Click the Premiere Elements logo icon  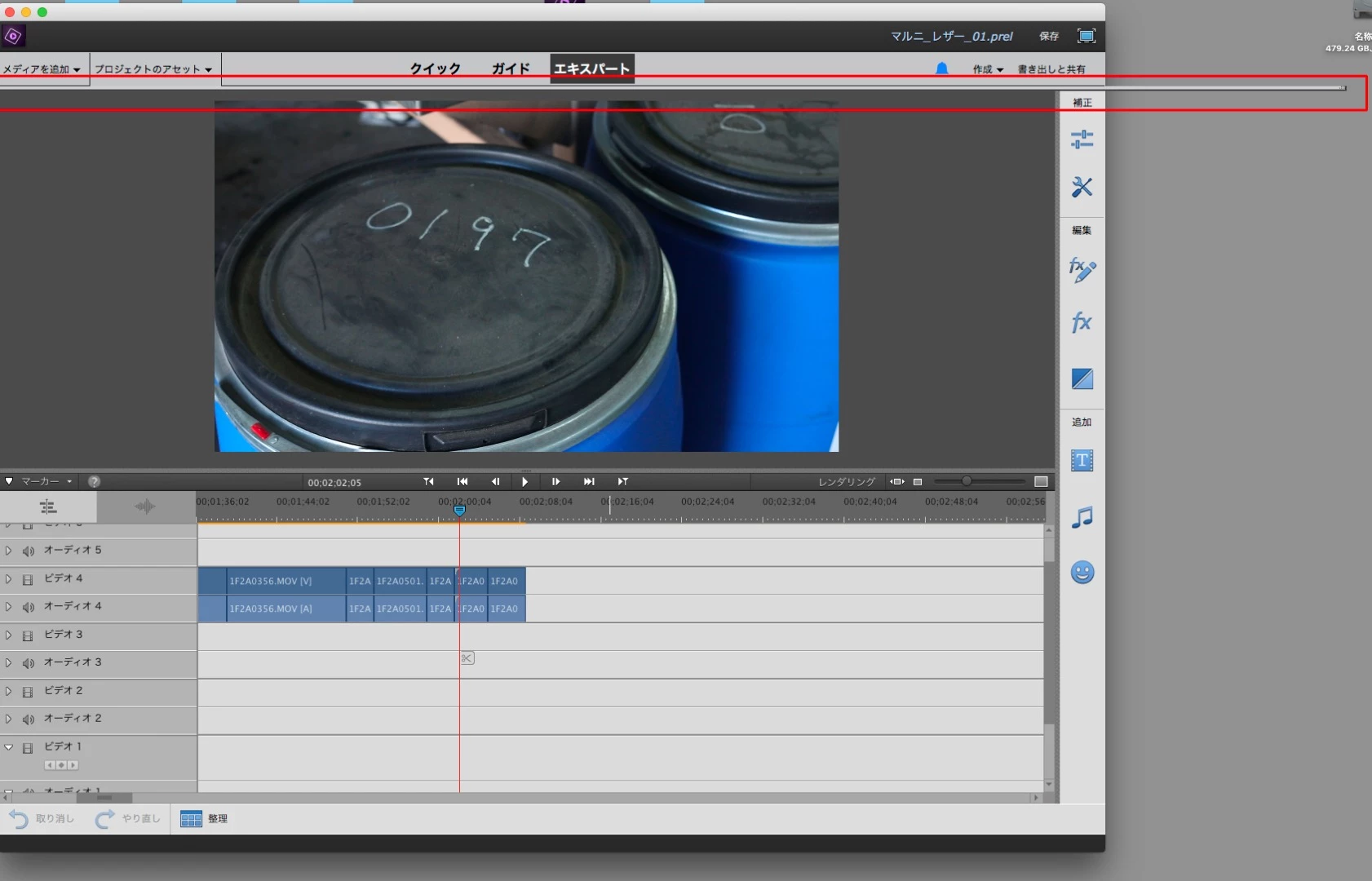point(13,36)
